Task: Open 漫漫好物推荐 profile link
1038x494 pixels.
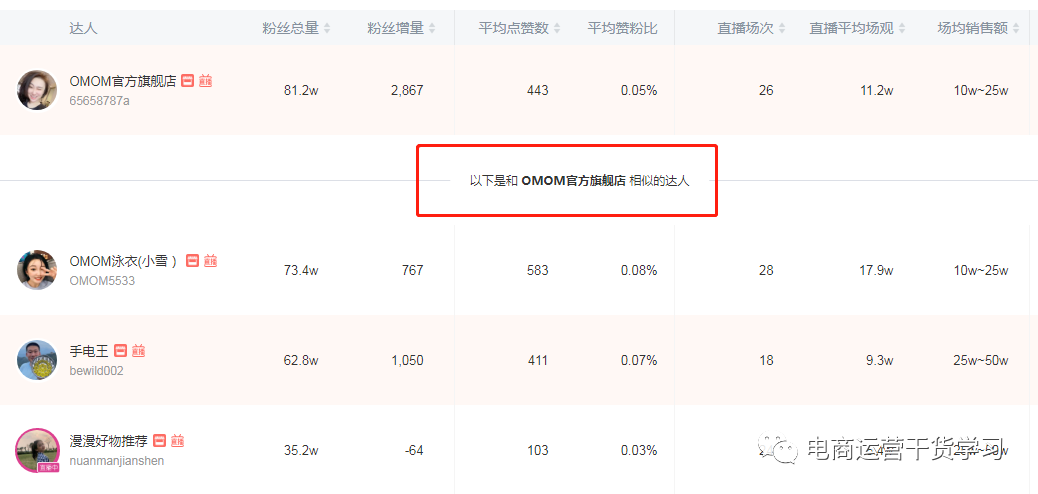Action: pyautogui.click(x=109, y=440)
